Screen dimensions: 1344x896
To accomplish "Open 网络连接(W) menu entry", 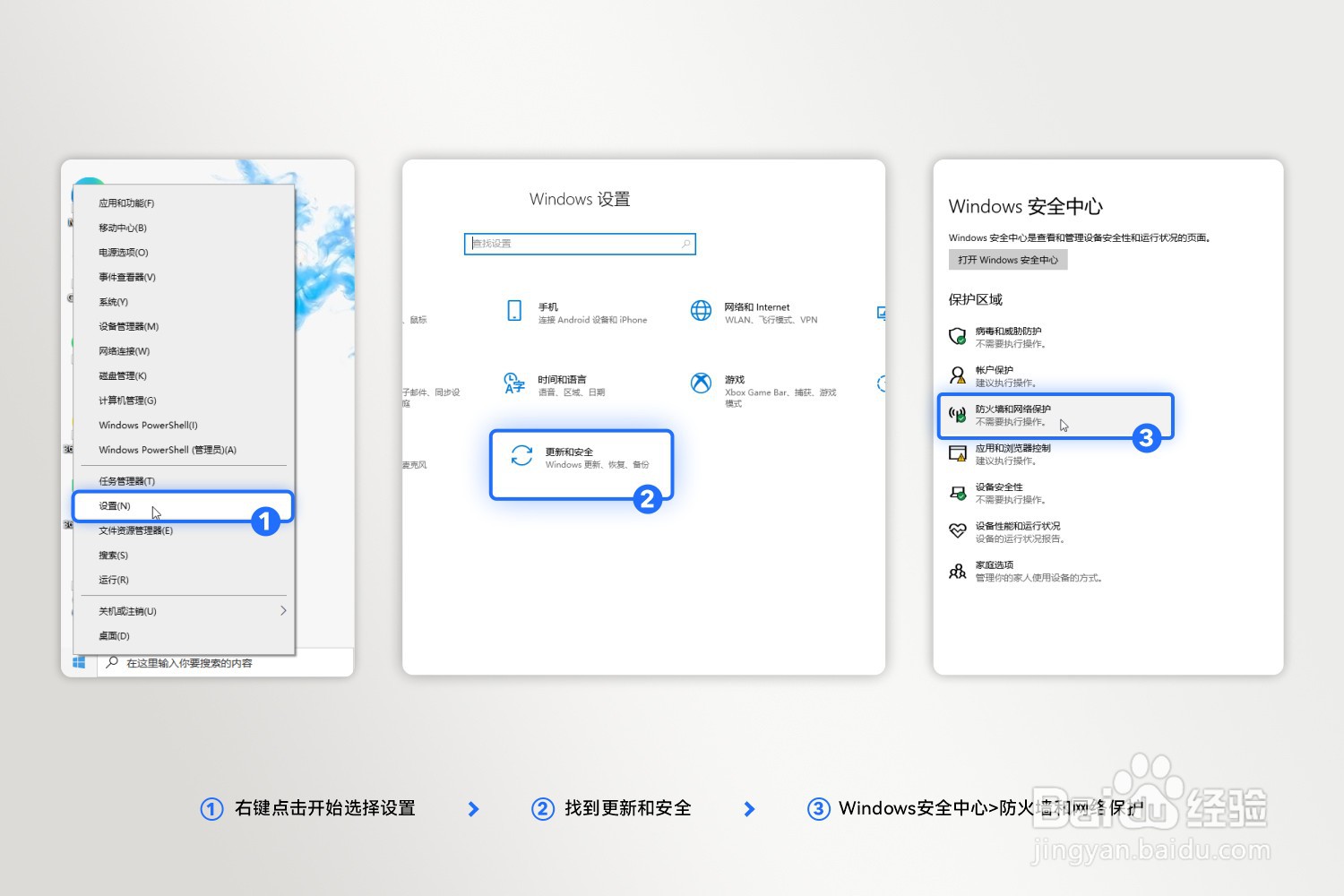I will (x=125, y=351).
